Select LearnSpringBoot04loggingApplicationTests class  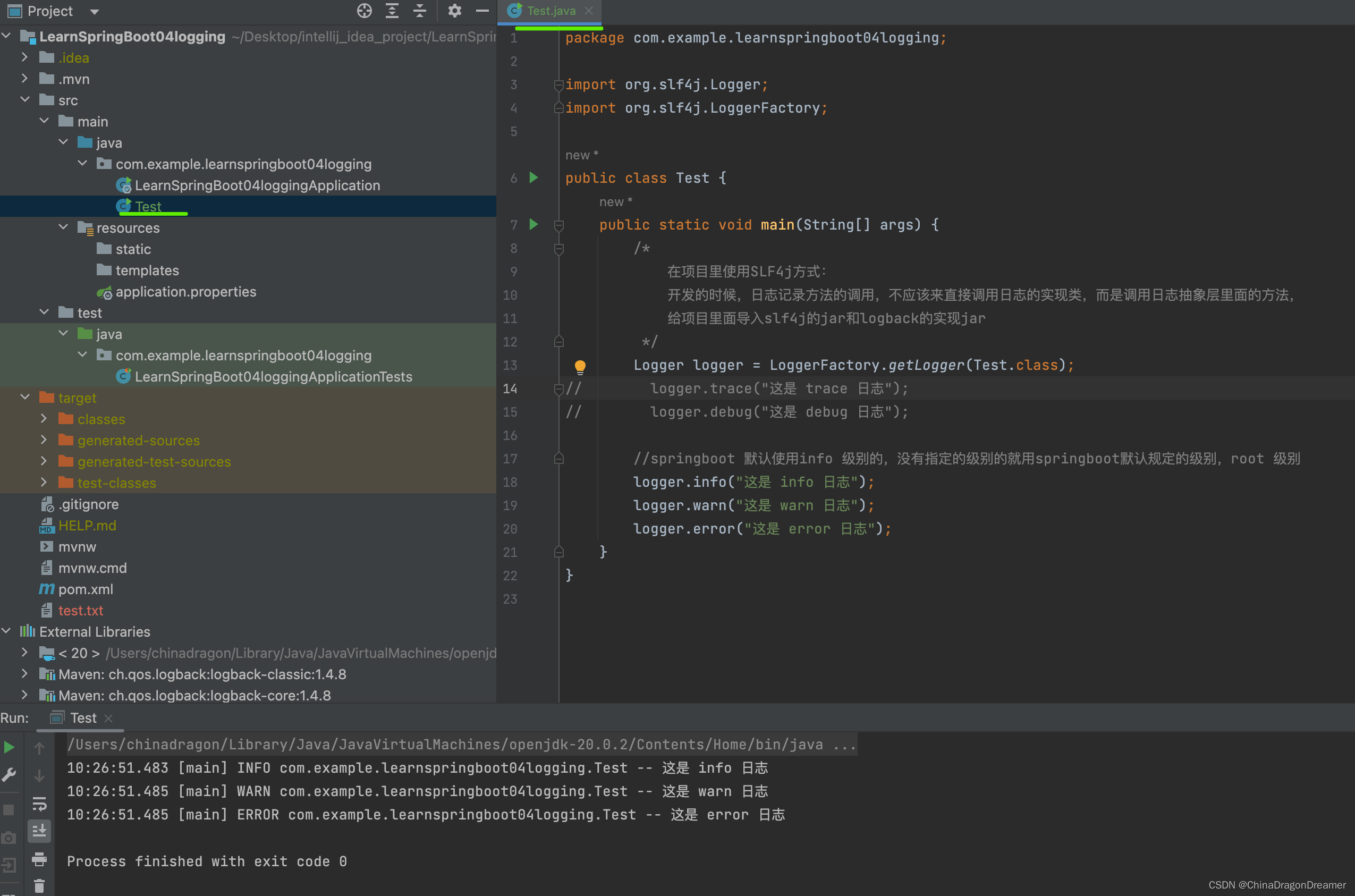coord(273,377)
